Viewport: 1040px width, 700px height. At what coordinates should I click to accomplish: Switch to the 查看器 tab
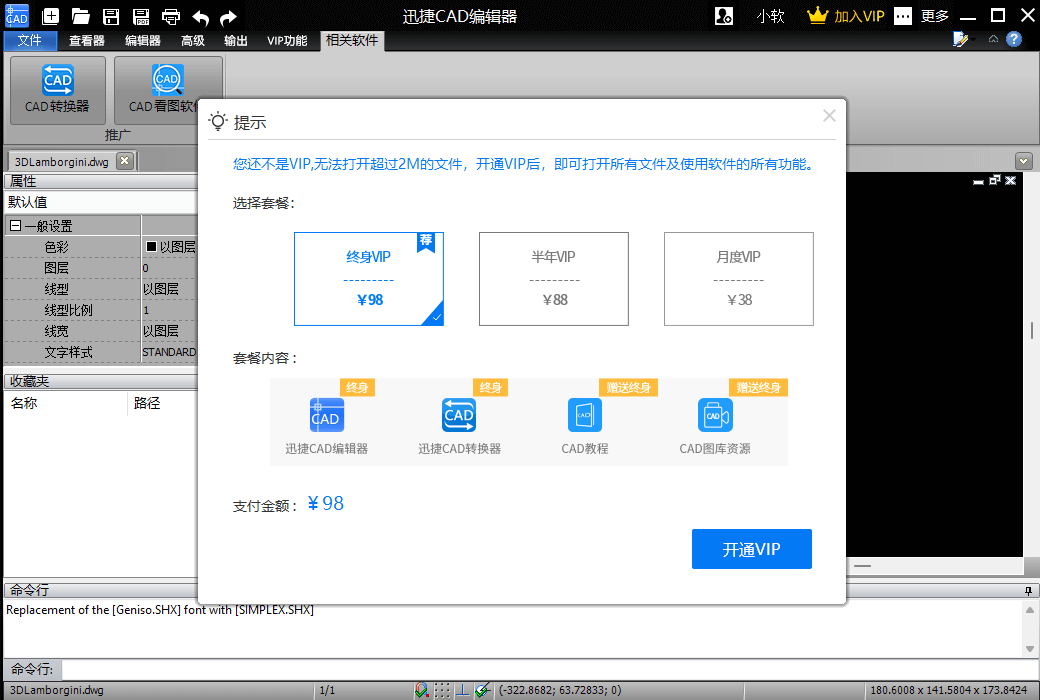(87, 40)
